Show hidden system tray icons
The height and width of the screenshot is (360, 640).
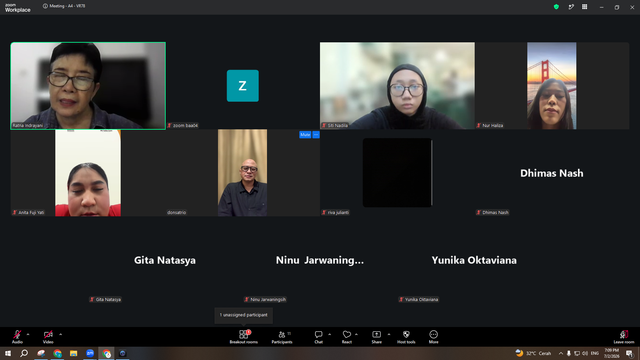561,353
